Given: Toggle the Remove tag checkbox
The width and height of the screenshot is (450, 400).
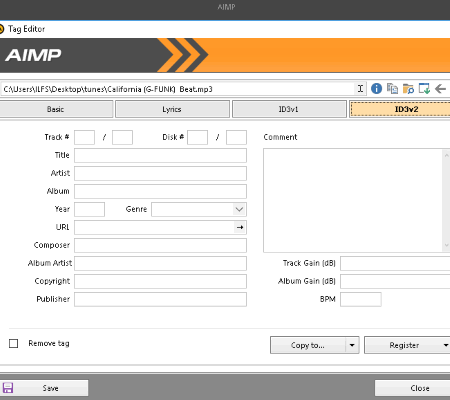Looking at the screenshot, I should pyautogui.click(x=13, y=343).
